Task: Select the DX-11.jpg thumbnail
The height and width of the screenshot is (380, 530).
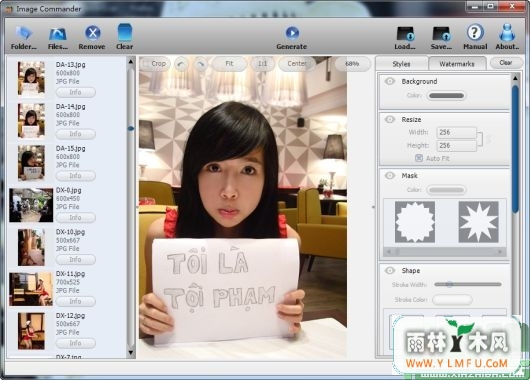Action: [x=31, y=289]
